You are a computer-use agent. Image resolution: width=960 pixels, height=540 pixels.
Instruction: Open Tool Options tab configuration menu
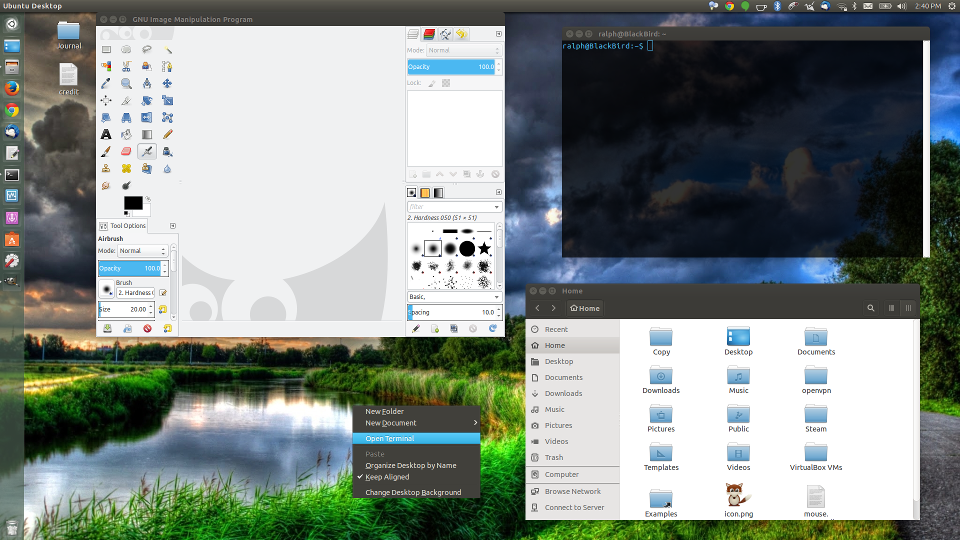click(x=173, y=226)
